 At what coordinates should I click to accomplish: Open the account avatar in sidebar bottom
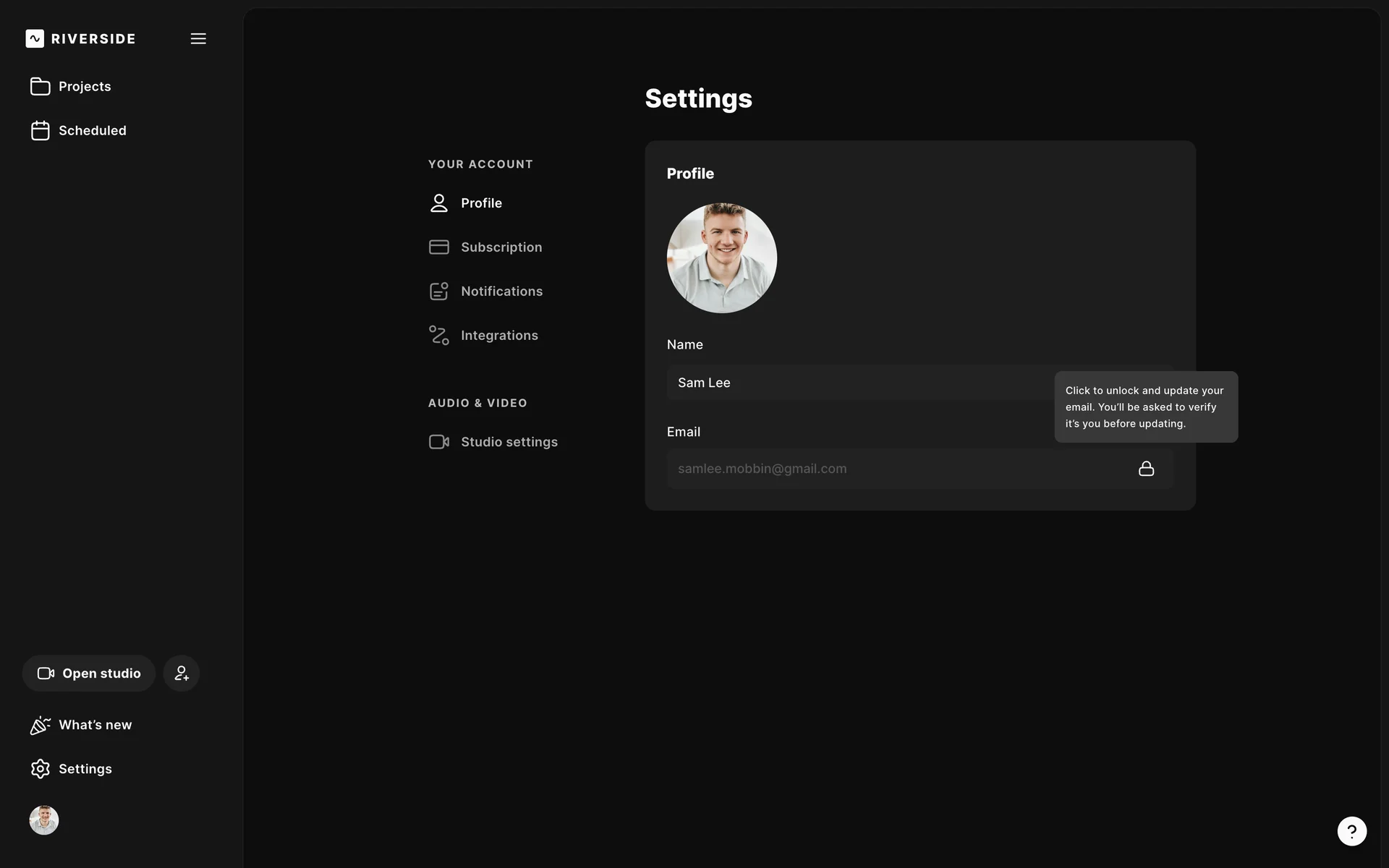(44, 820)
